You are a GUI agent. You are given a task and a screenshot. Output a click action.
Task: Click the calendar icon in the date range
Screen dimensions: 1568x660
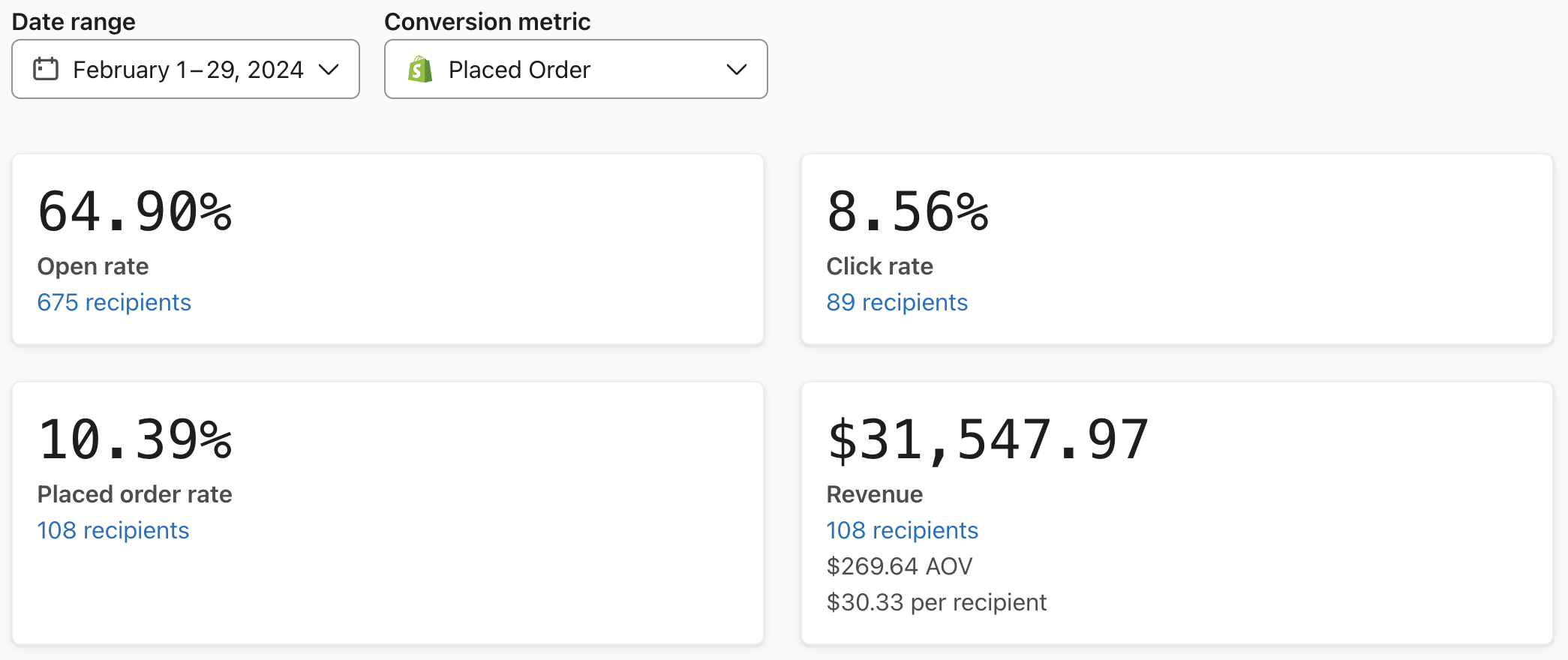point(46,69)
